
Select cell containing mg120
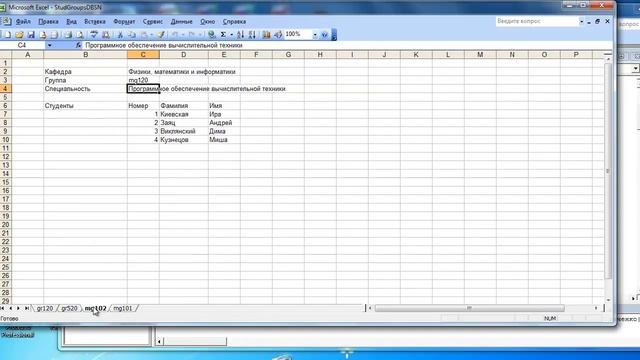(x=143, y=80)
